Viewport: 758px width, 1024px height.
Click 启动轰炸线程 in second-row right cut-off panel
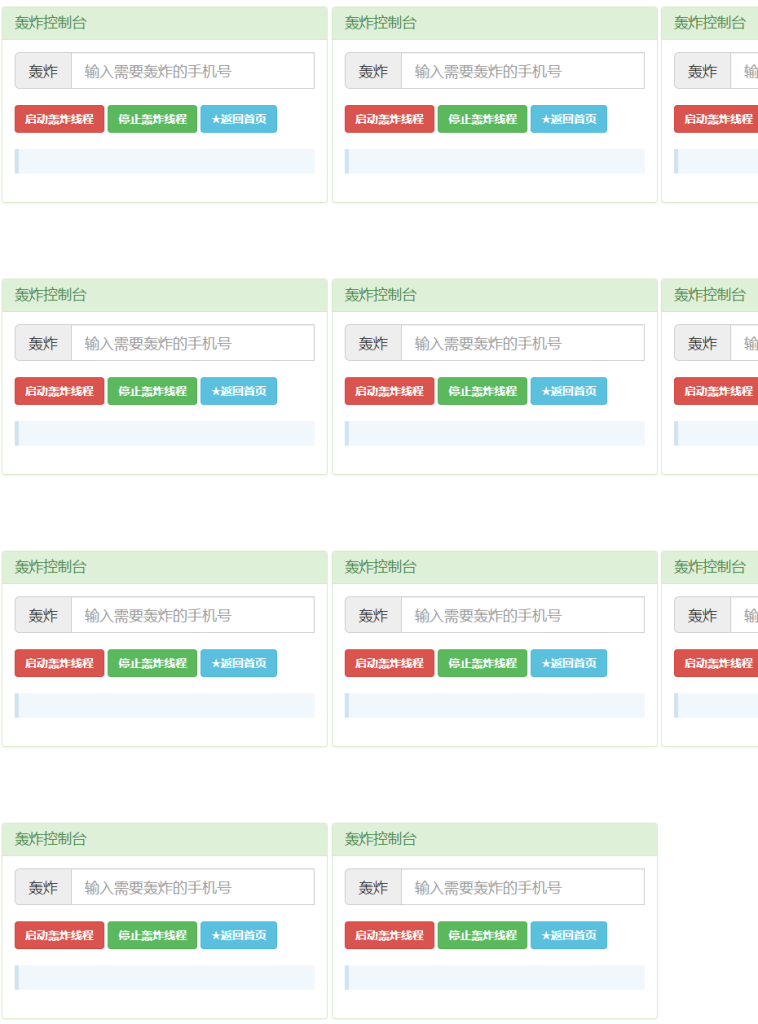pyautogui.click(x=716, y=391)
